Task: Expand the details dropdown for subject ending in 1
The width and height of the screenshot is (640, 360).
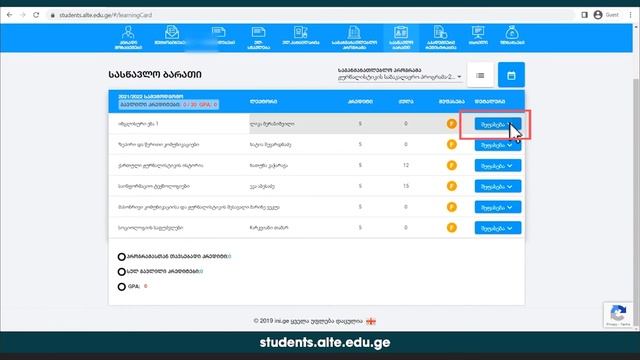Action: coord(498,124)
